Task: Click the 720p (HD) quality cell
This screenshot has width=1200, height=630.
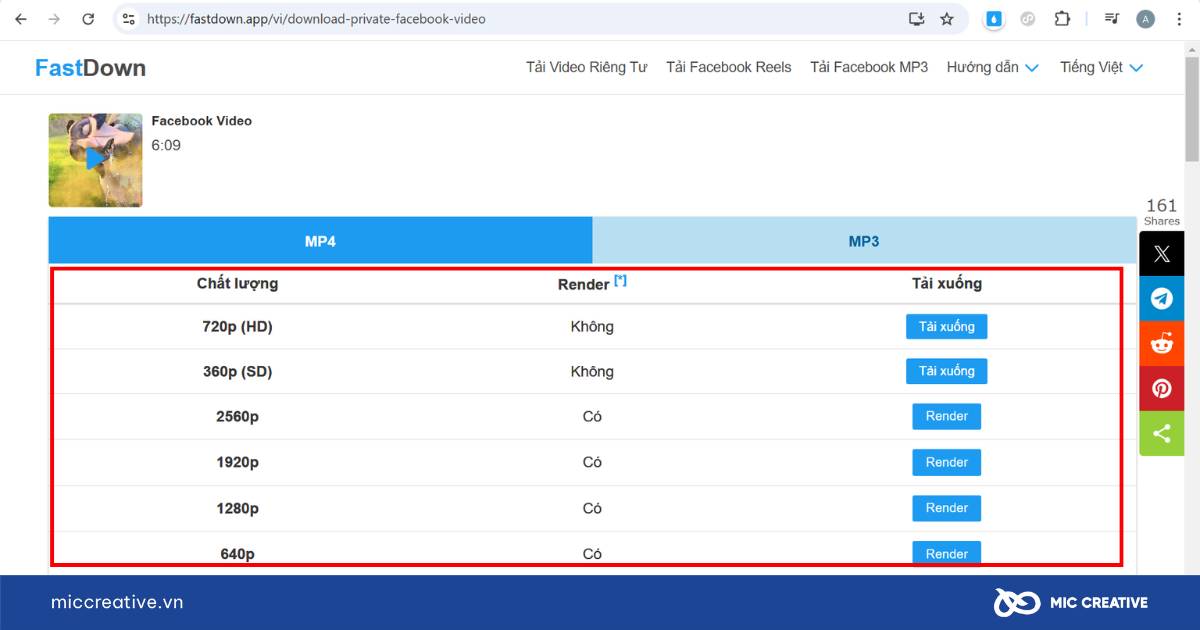Action: tap(238, 327)
